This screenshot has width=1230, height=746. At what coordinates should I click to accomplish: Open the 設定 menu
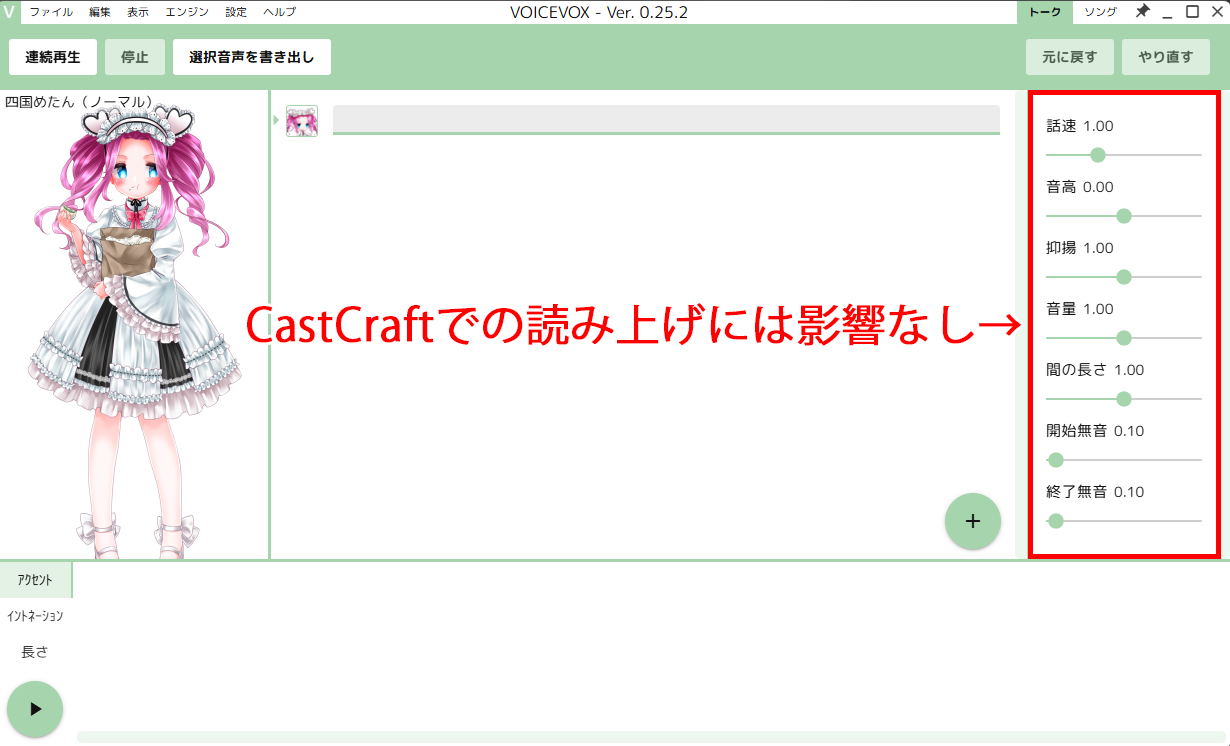coord(236,12)
